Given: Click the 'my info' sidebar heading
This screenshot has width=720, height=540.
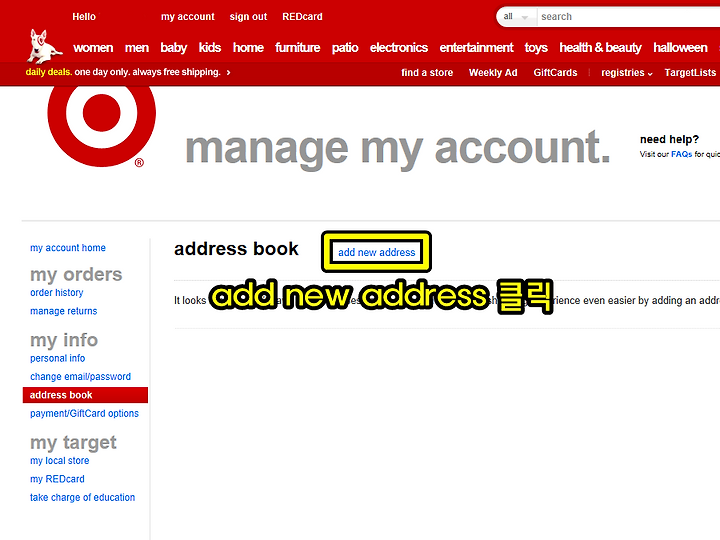Looking at the screenshot, I should pyautogui.click(x=64, y=340).
